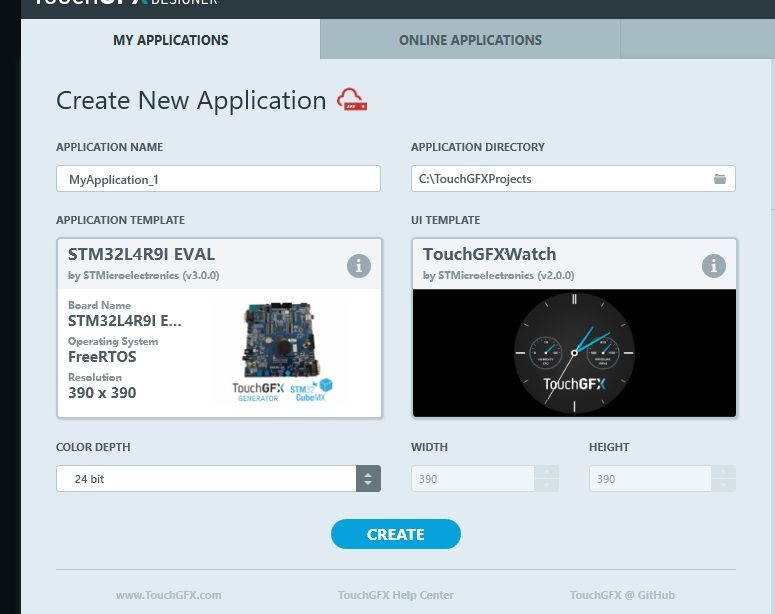
Task: Select the 24 bit color depth box
Action: tap(218, 479)
